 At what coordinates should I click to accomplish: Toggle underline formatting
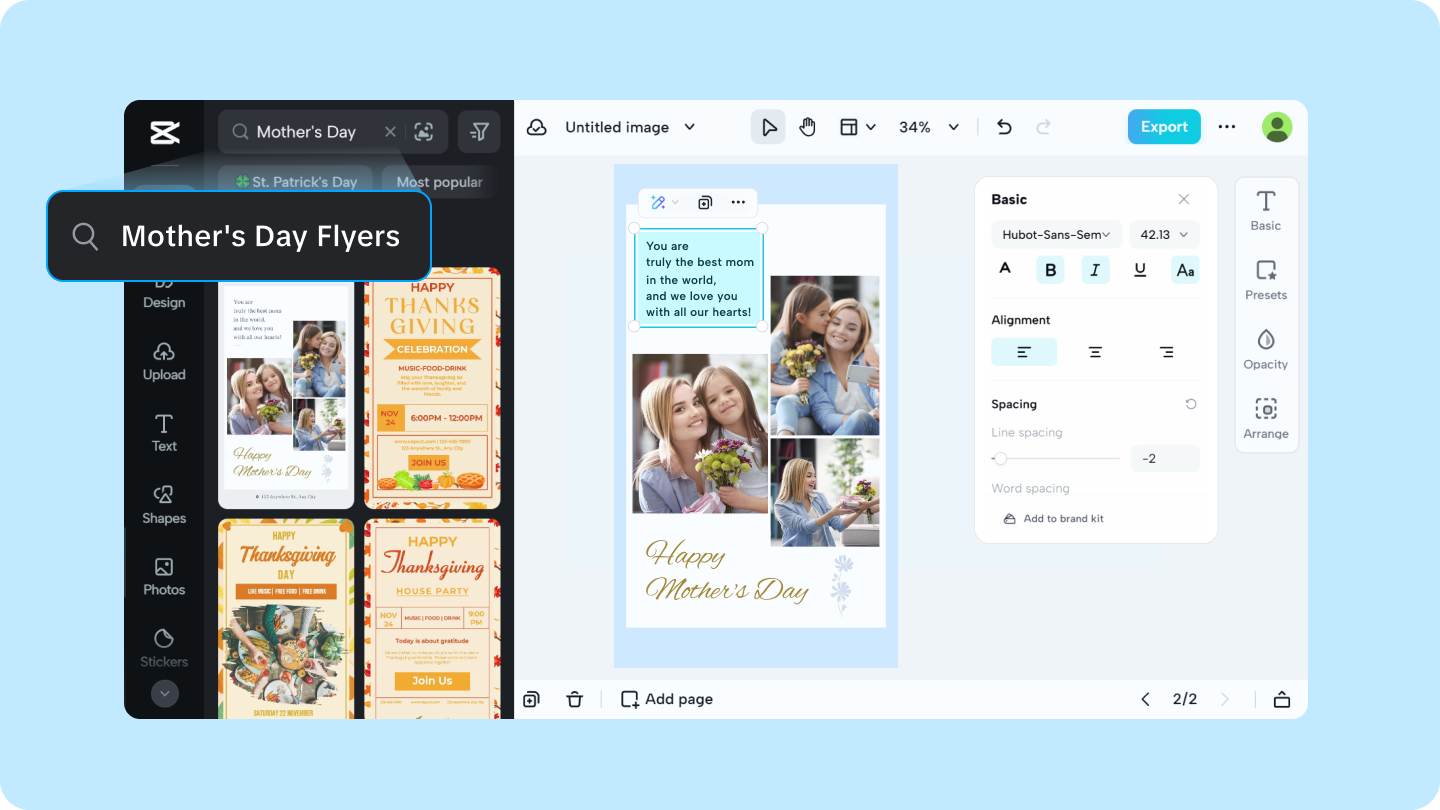click(x=1140, y=270)
